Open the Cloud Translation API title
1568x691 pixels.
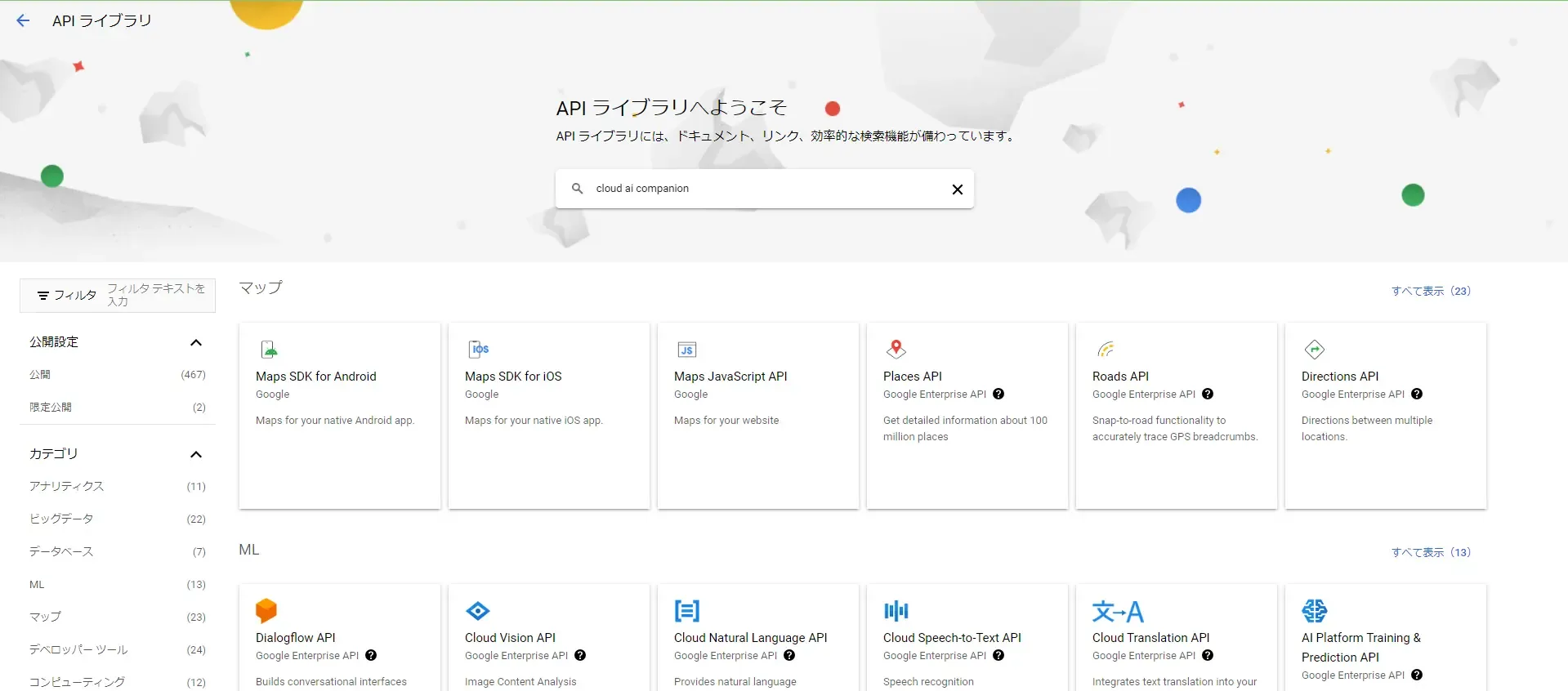1150,638
